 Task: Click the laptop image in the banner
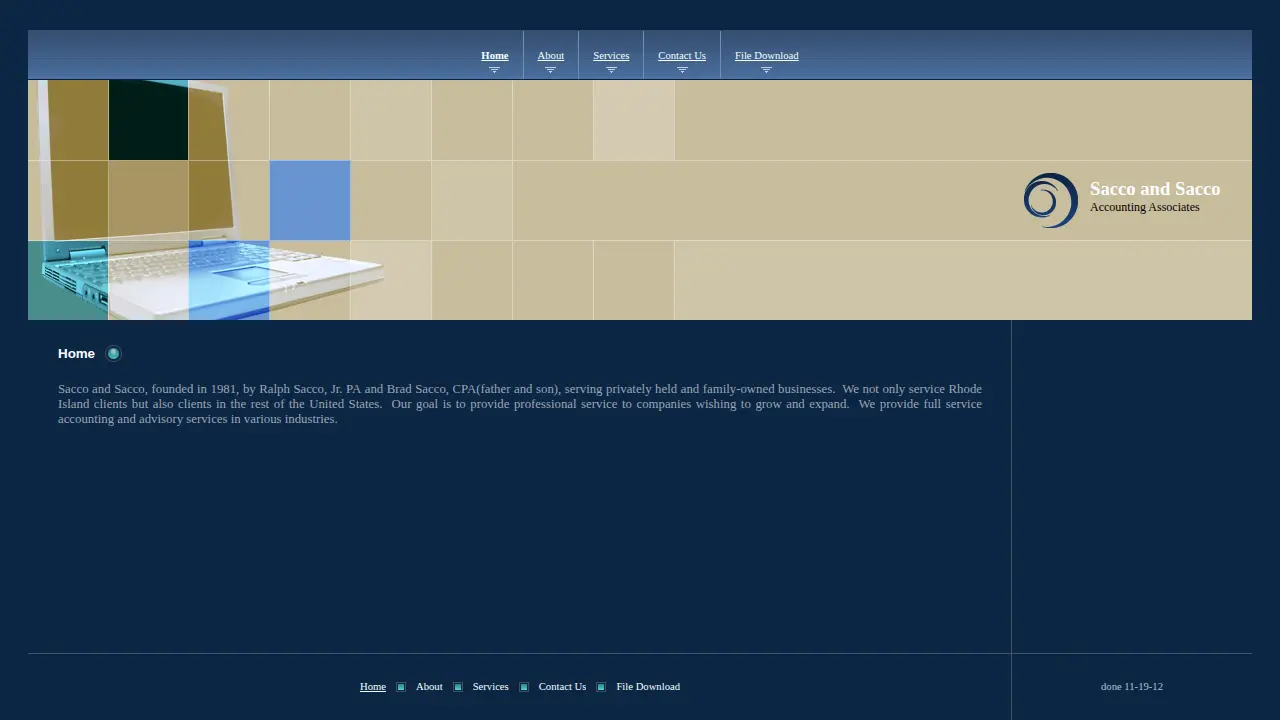point(205,200)
